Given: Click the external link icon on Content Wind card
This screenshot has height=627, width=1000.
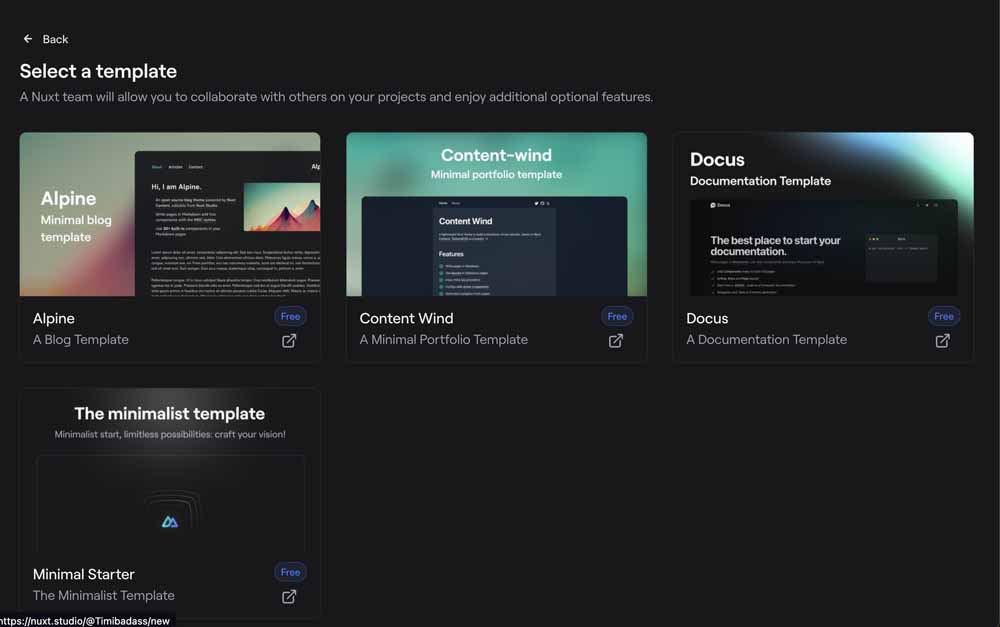Looking at the screenshot, I should coord(616,340).
